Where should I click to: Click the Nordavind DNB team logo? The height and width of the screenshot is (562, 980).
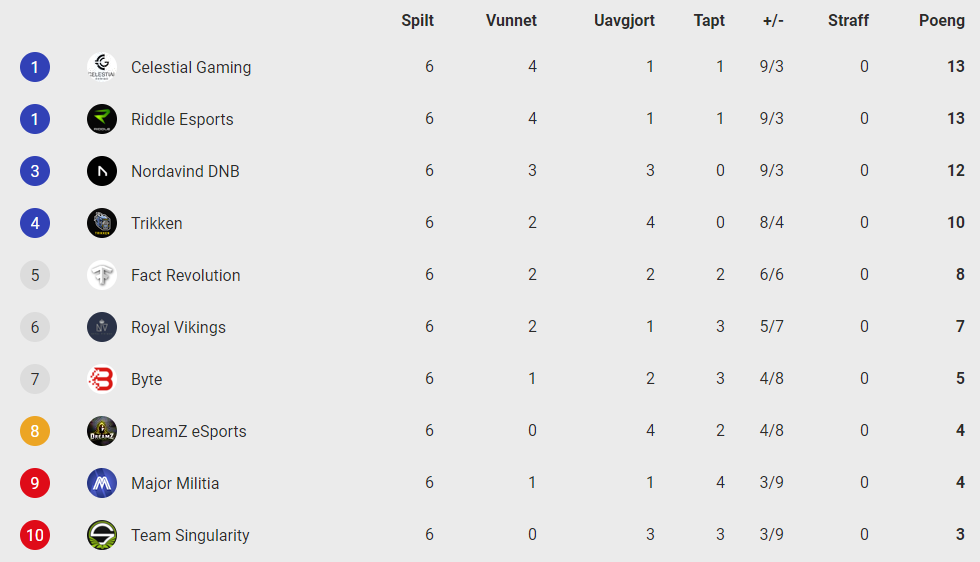coord(102,171)
